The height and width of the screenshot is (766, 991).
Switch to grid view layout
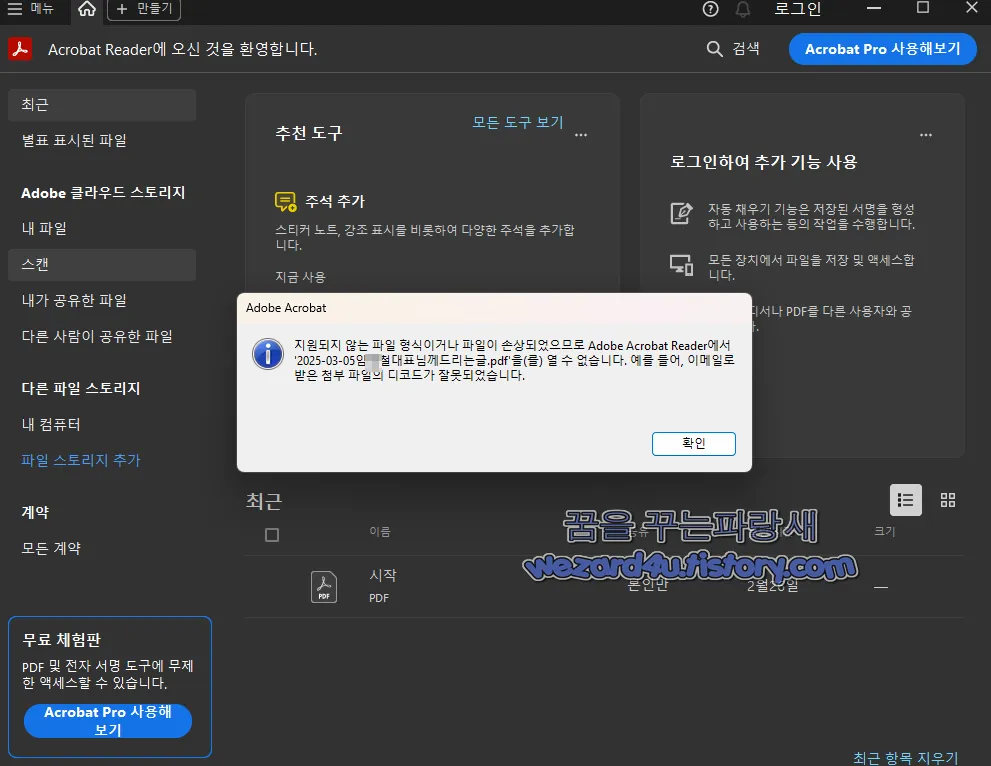(947, 499)
